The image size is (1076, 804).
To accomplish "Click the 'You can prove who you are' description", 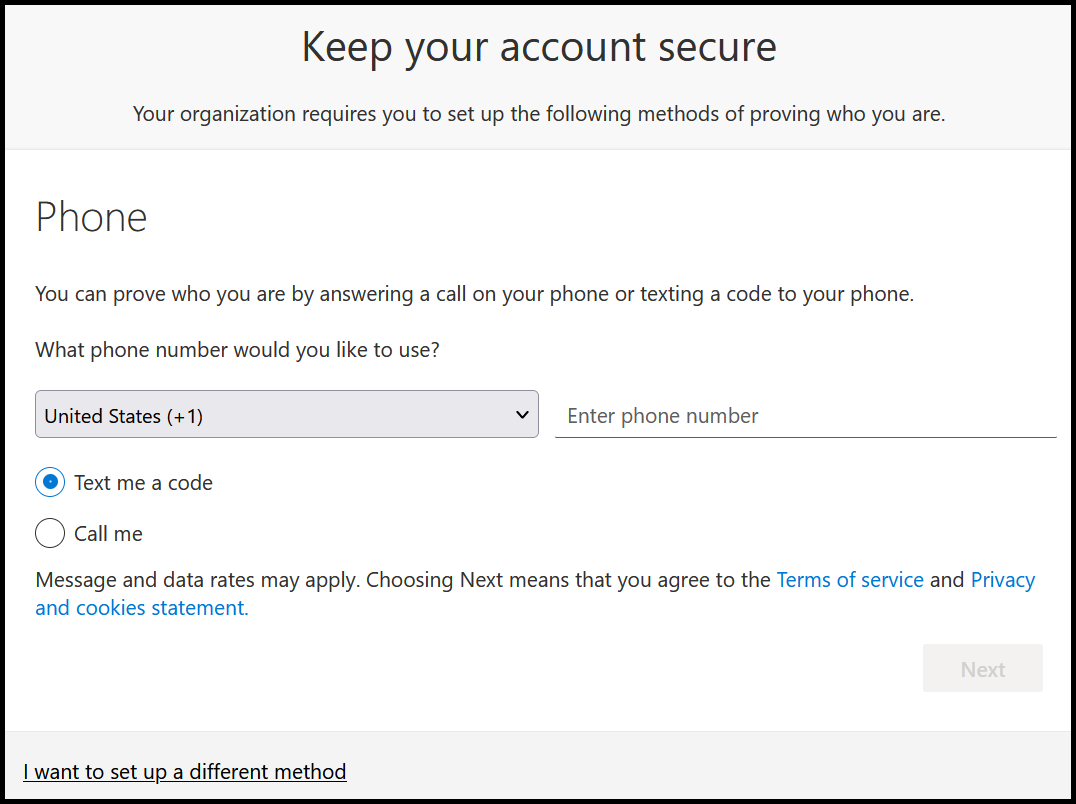I will [475, 294].
